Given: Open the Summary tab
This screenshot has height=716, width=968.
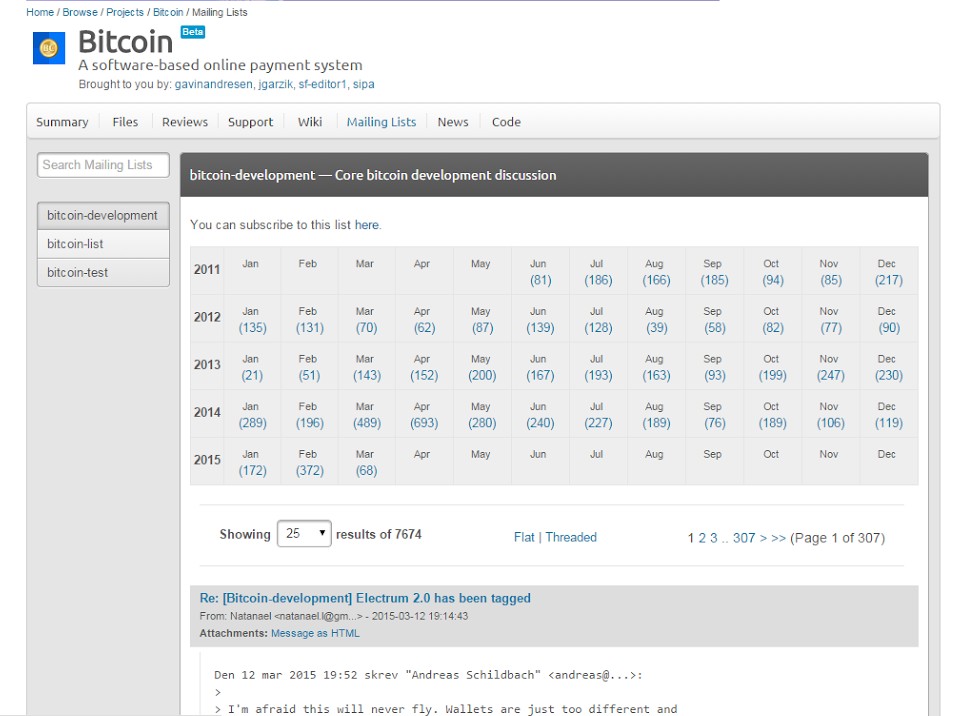Looking at the screenshot, I should (x=62, y=122).
